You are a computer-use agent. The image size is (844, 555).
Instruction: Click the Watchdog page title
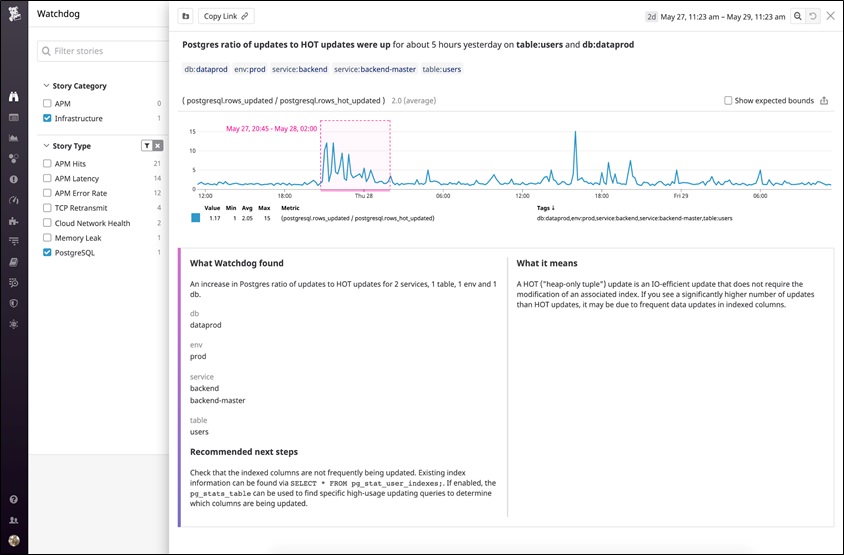point(58,14)
